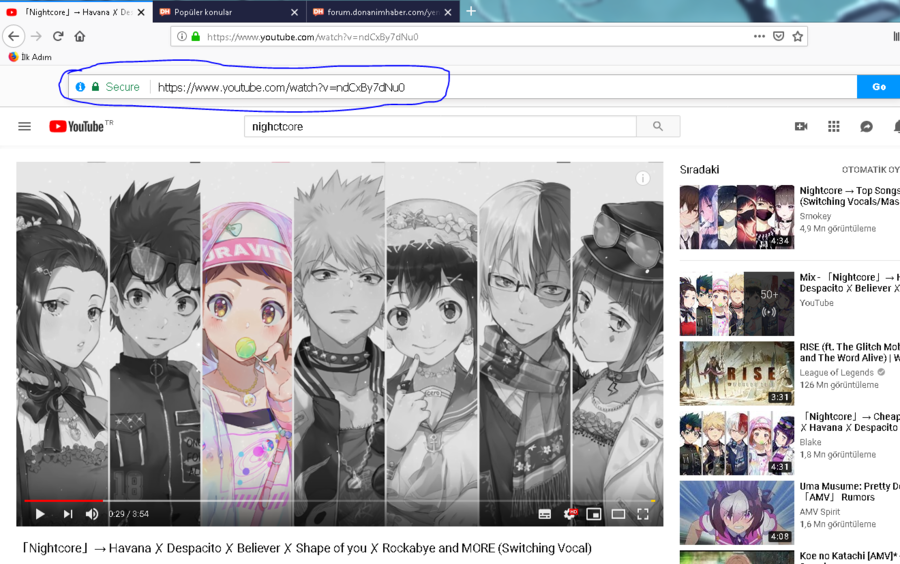The width and height of the screenshot is (900, 564).
Task: Click the 0:29 / 3:54 time display
Action: pos(129,514)
